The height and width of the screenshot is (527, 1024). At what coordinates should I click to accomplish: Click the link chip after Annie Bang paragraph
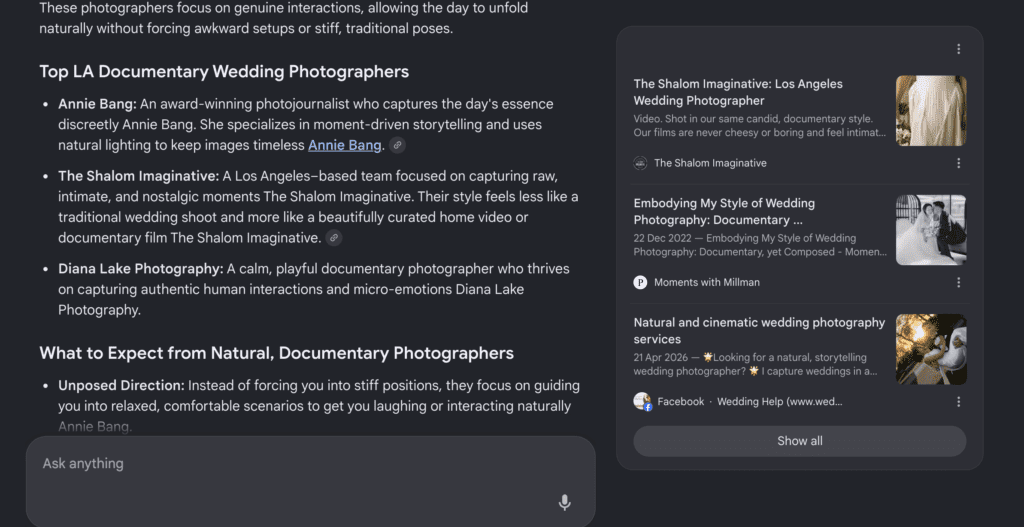(397, 146)
